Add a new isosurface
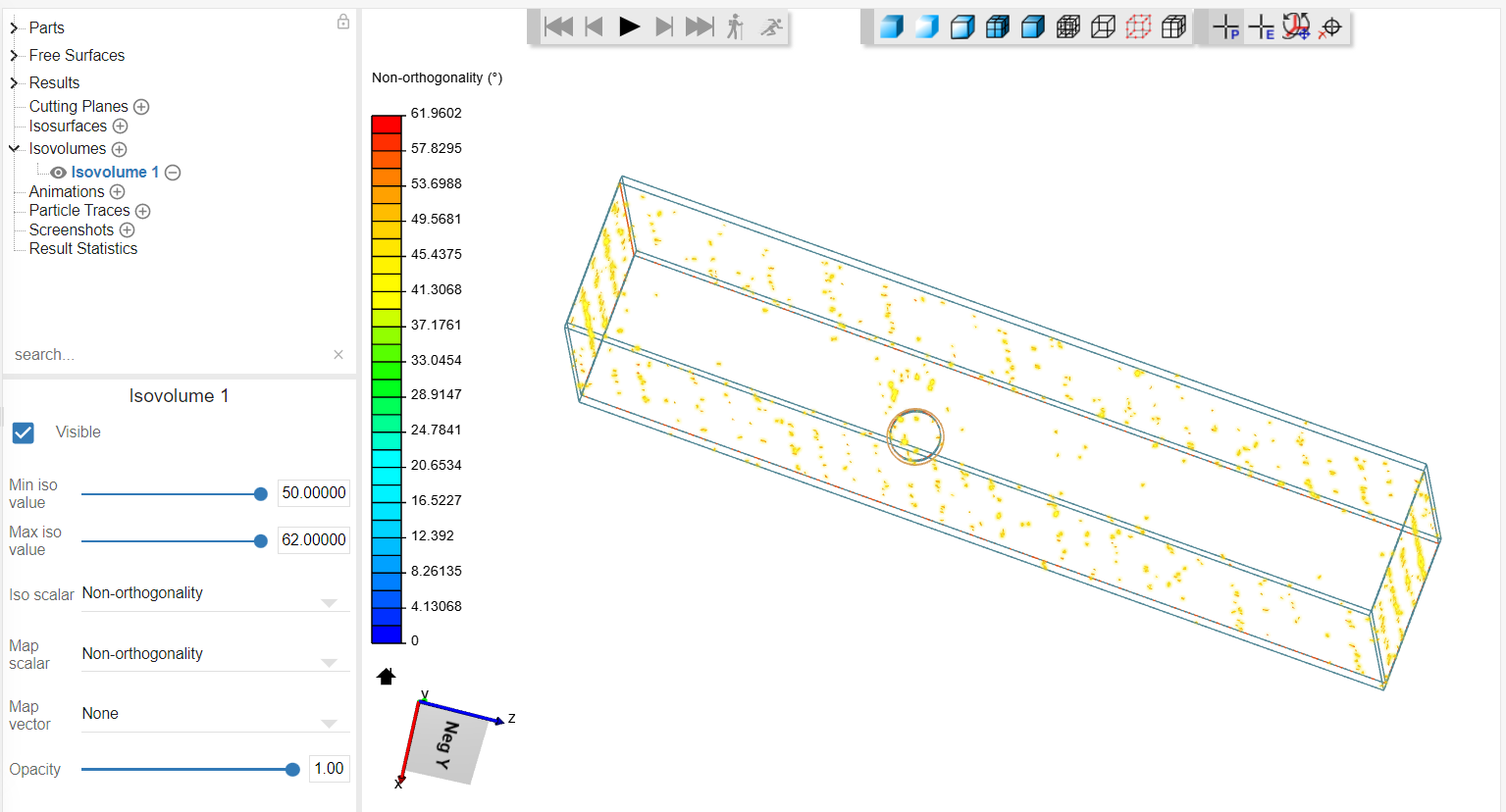 120,127
